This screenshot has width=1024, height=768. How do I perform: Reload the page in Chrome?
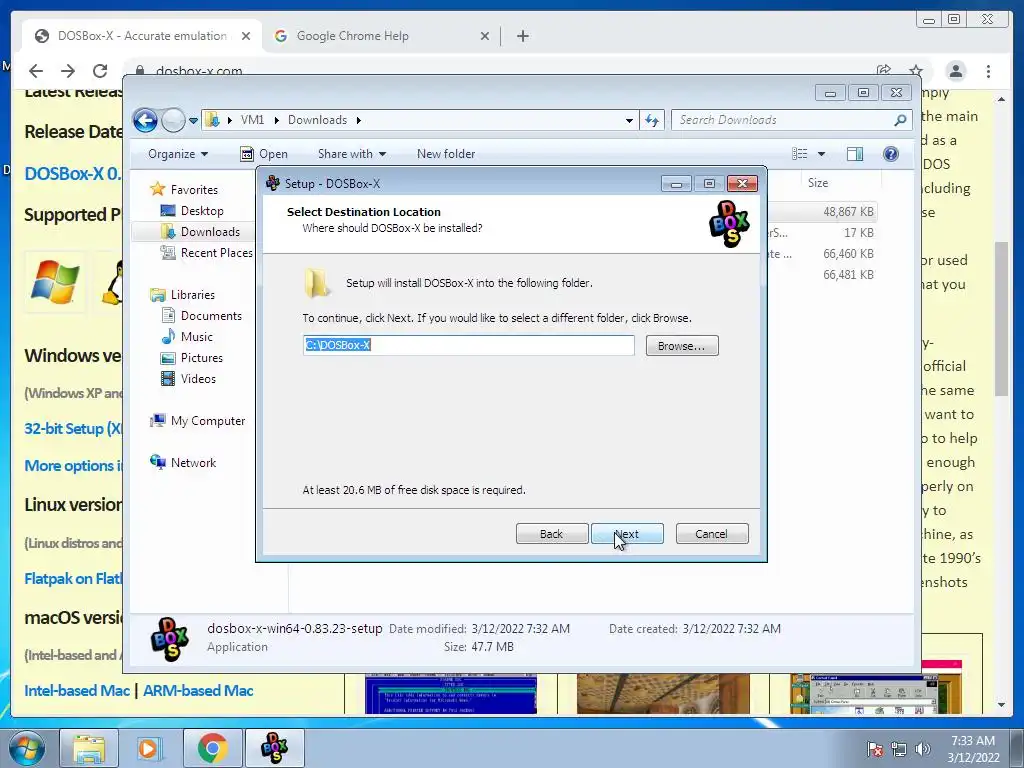pyautogui.click(x=100, y=71)
